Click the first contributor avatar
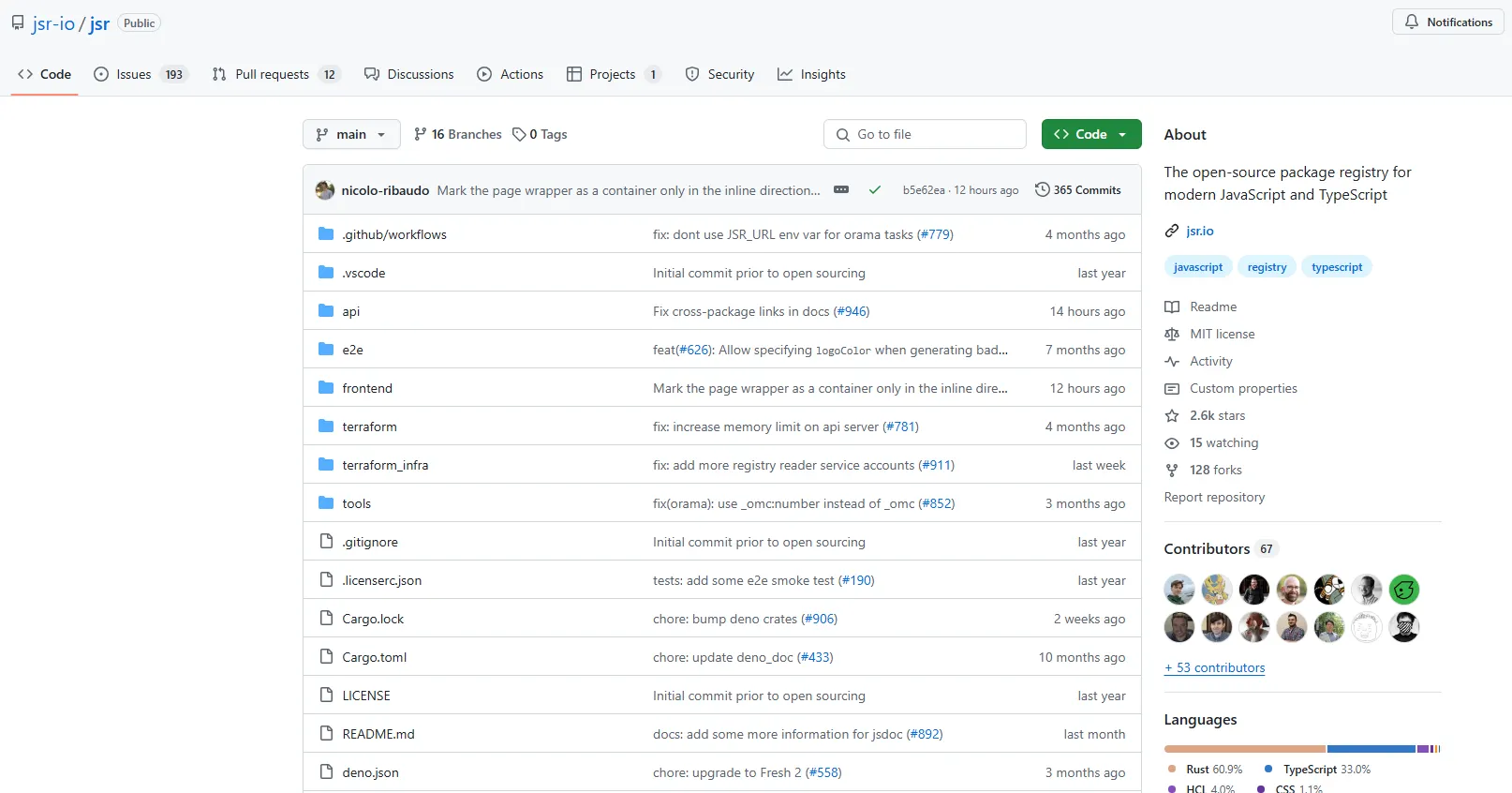1512x793 pixels. point(1179,590)
